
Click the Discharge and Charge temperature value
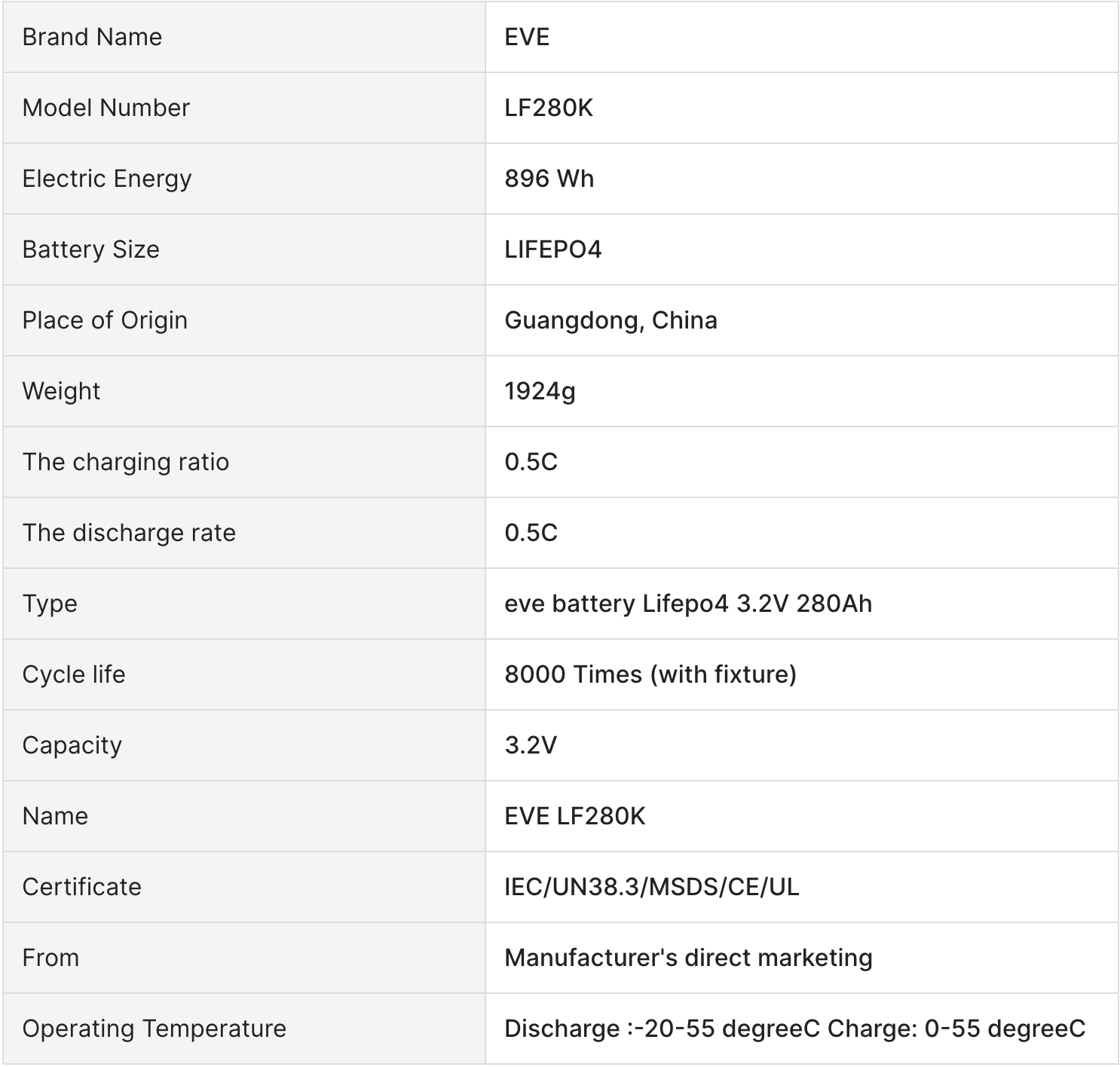pos(795,1029)
